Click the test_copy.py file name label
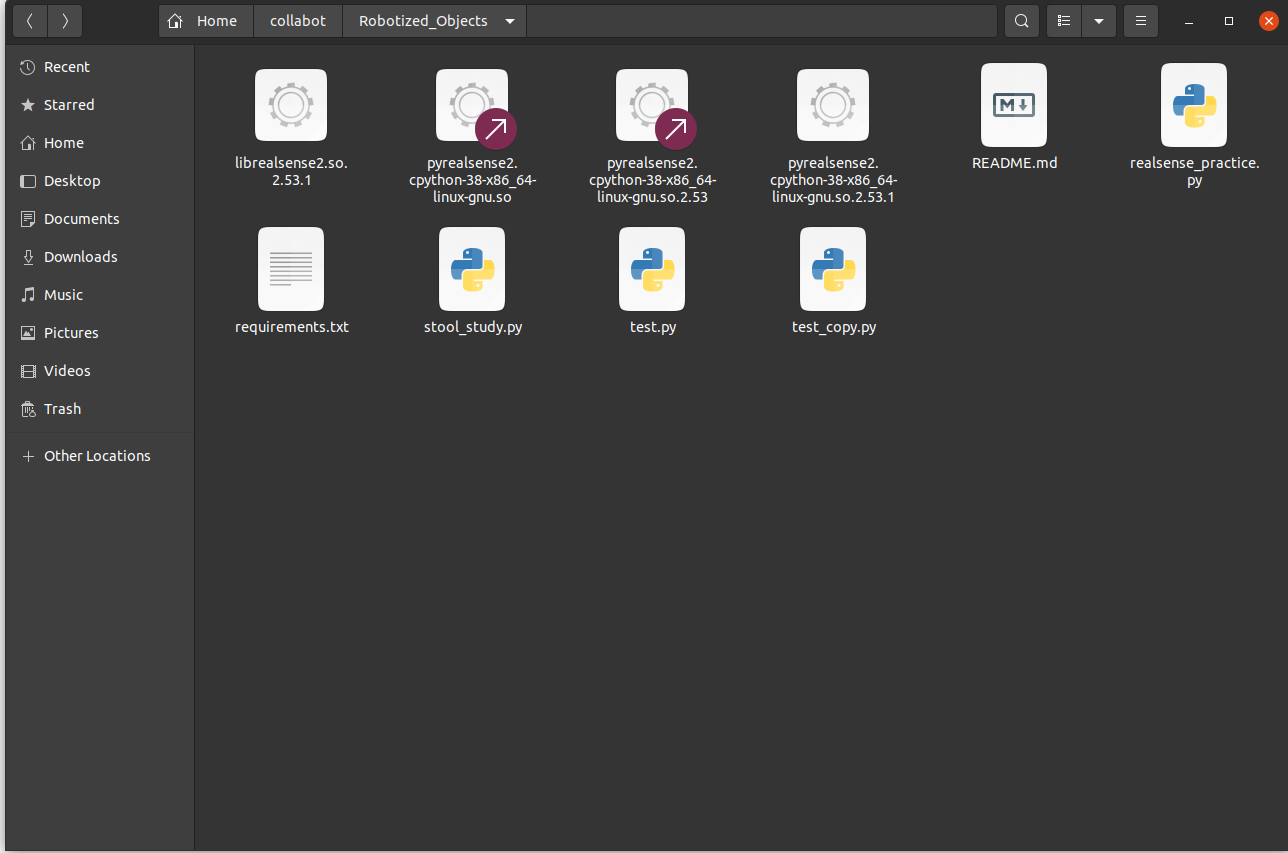 point(834,327)
